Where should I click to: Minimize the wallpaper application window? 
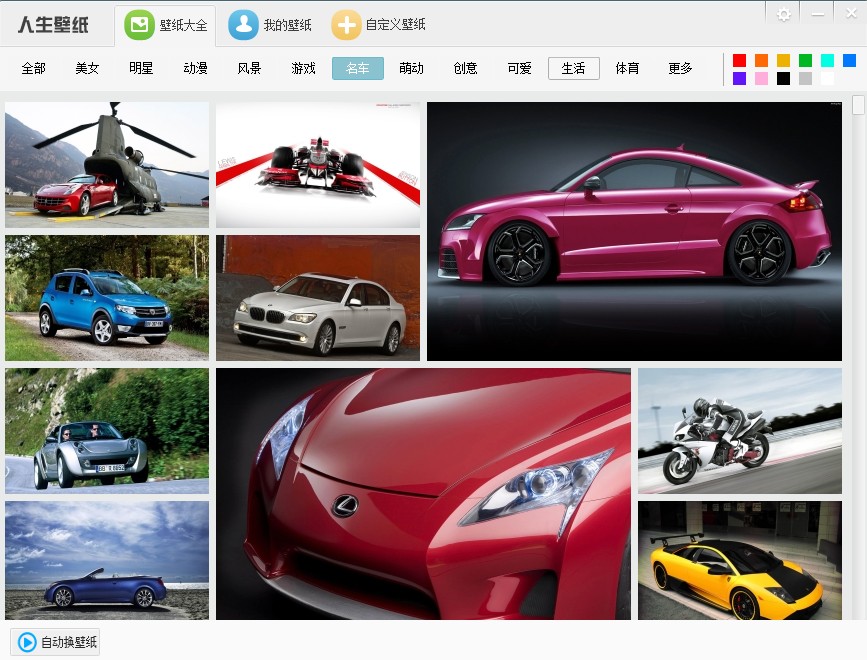click(818, 14)
